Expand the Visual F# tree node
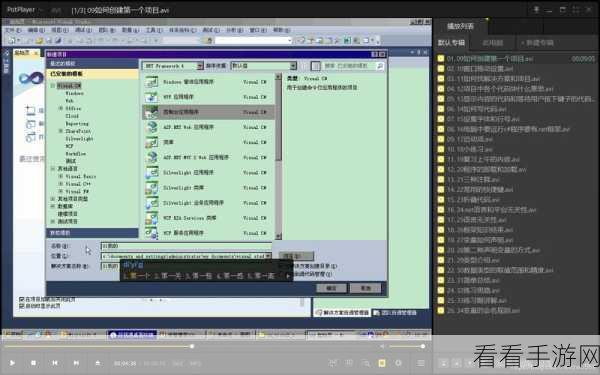Screen dimensions: 600x375 60,191
